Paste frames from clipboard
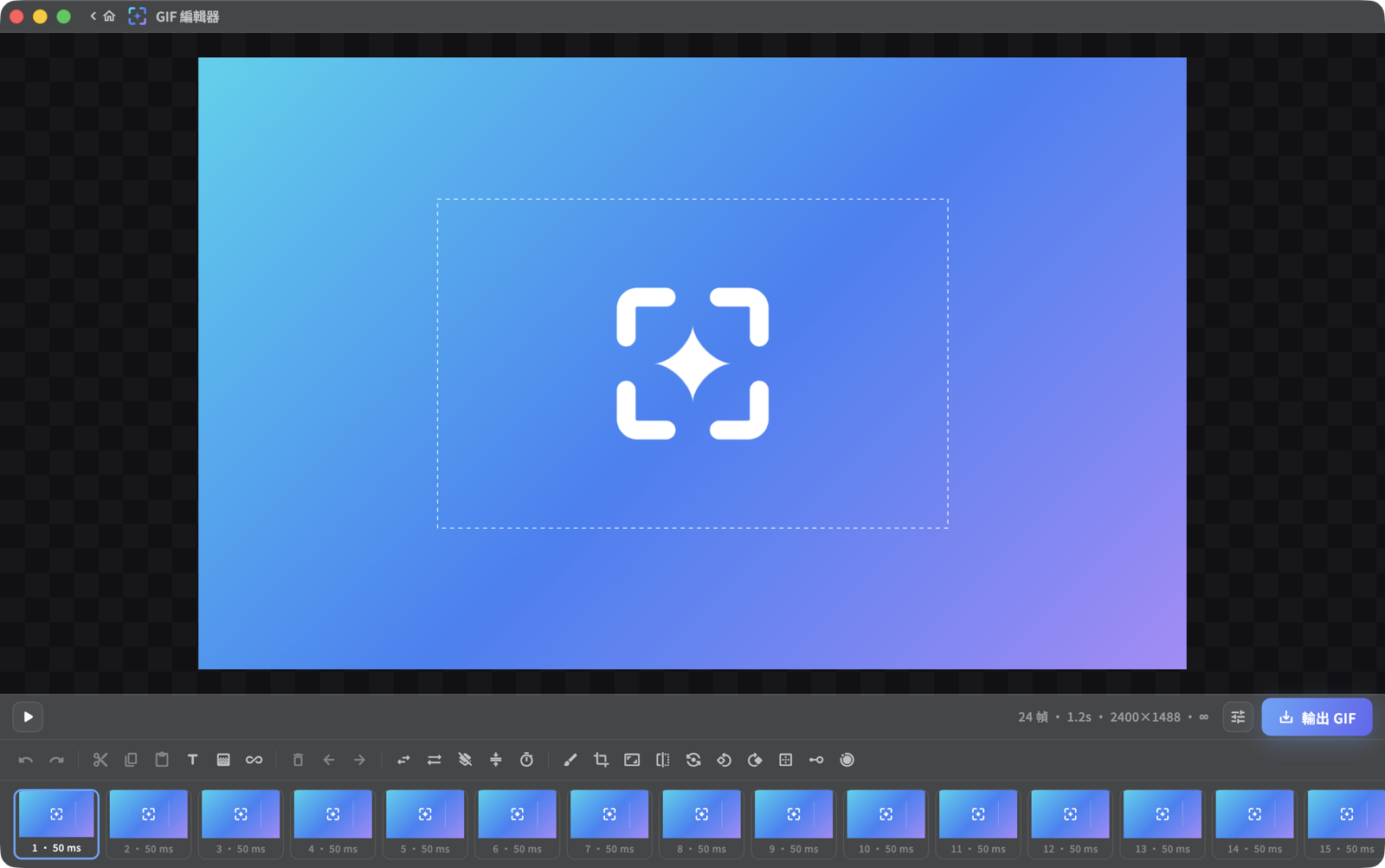 162,760
